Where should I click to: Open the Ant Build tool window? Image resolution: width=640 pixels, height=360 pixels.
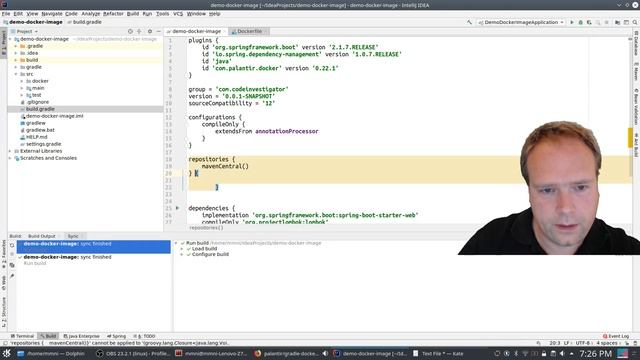click(636, 145)
